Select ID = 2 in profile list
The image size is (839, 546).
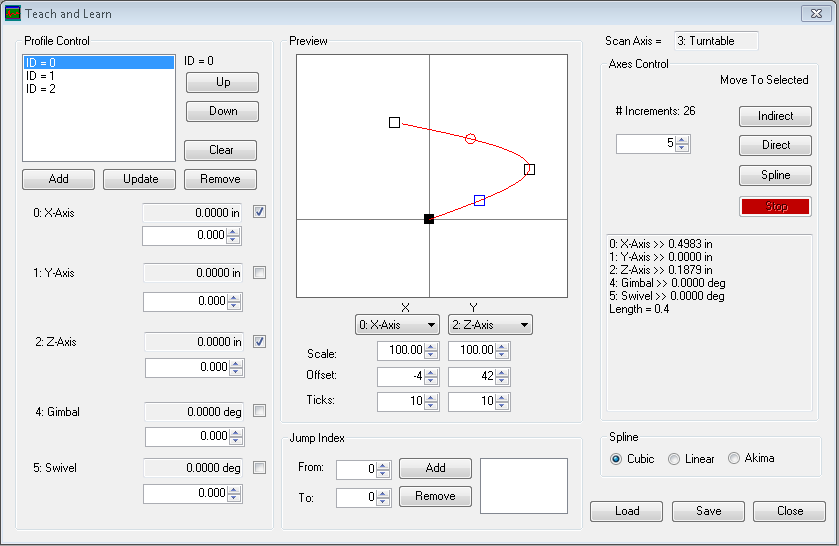[41, 89]
